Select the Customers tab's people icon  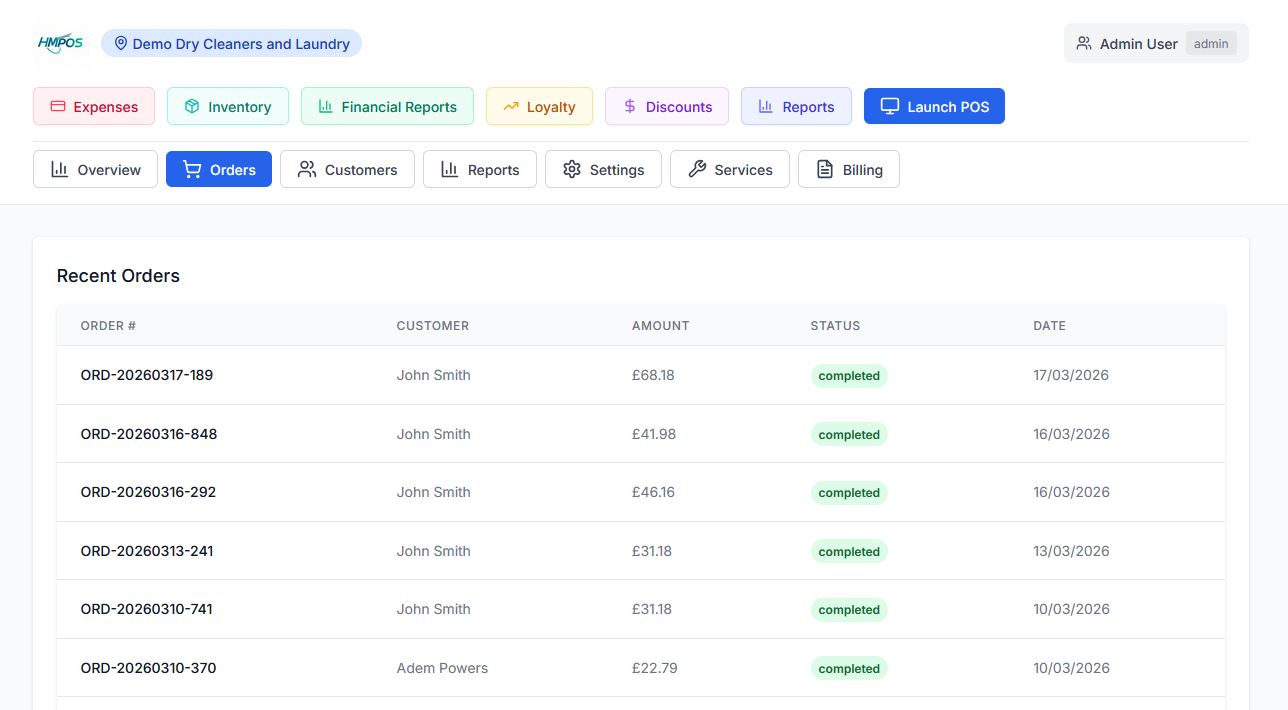pos(307,170)
